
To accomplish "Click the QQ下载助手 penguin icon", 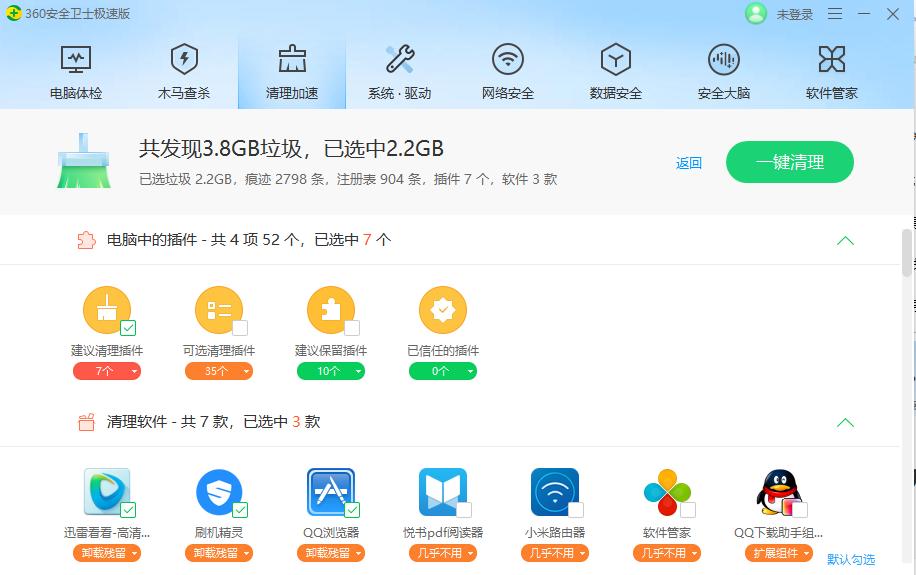I will click(x=779, y=491).
